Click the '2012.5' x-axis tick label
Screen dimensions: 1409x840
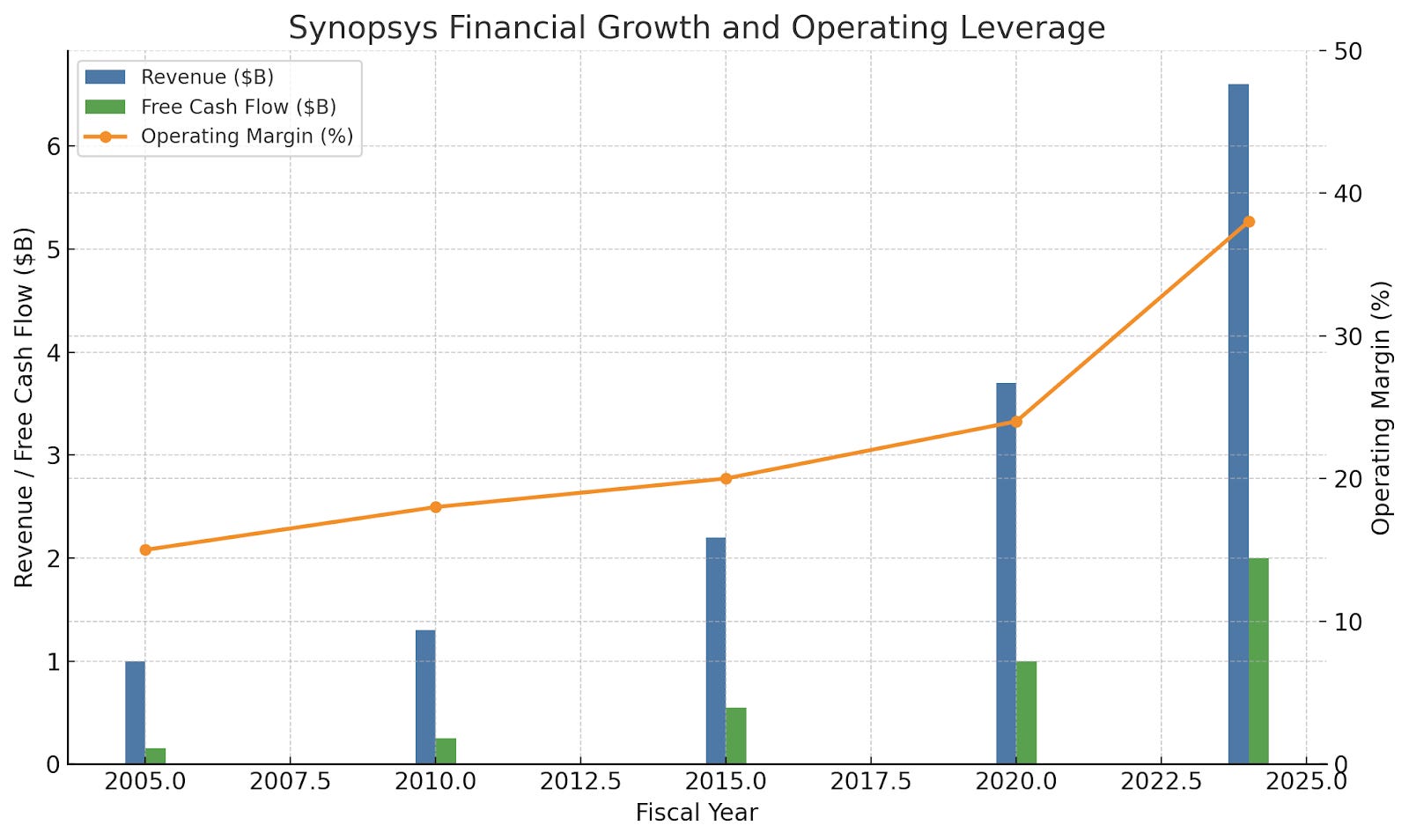581,782
